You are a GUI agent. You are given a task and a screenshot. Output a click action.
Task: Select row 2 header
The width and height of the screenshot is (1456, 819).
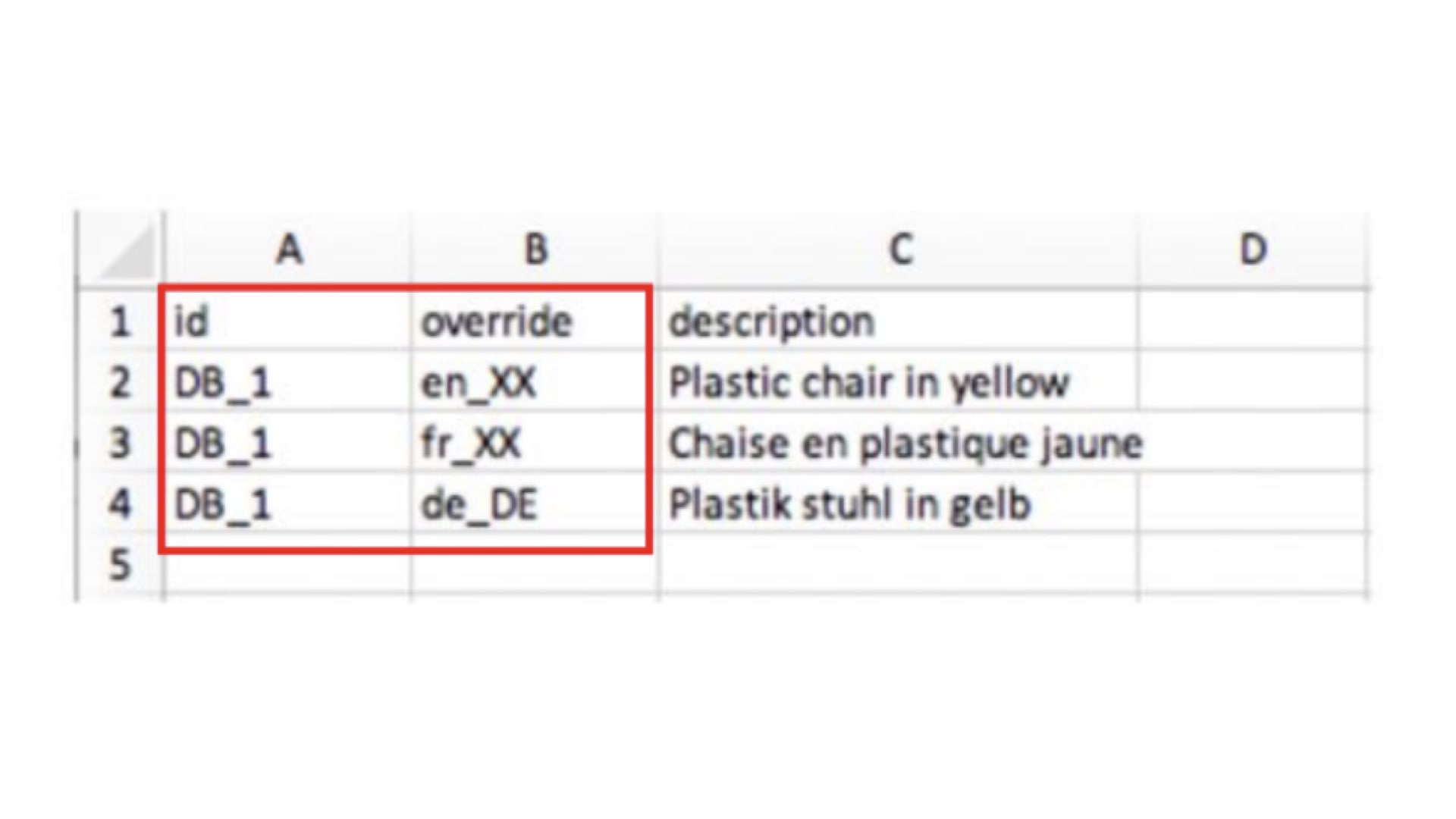point(120,382)
